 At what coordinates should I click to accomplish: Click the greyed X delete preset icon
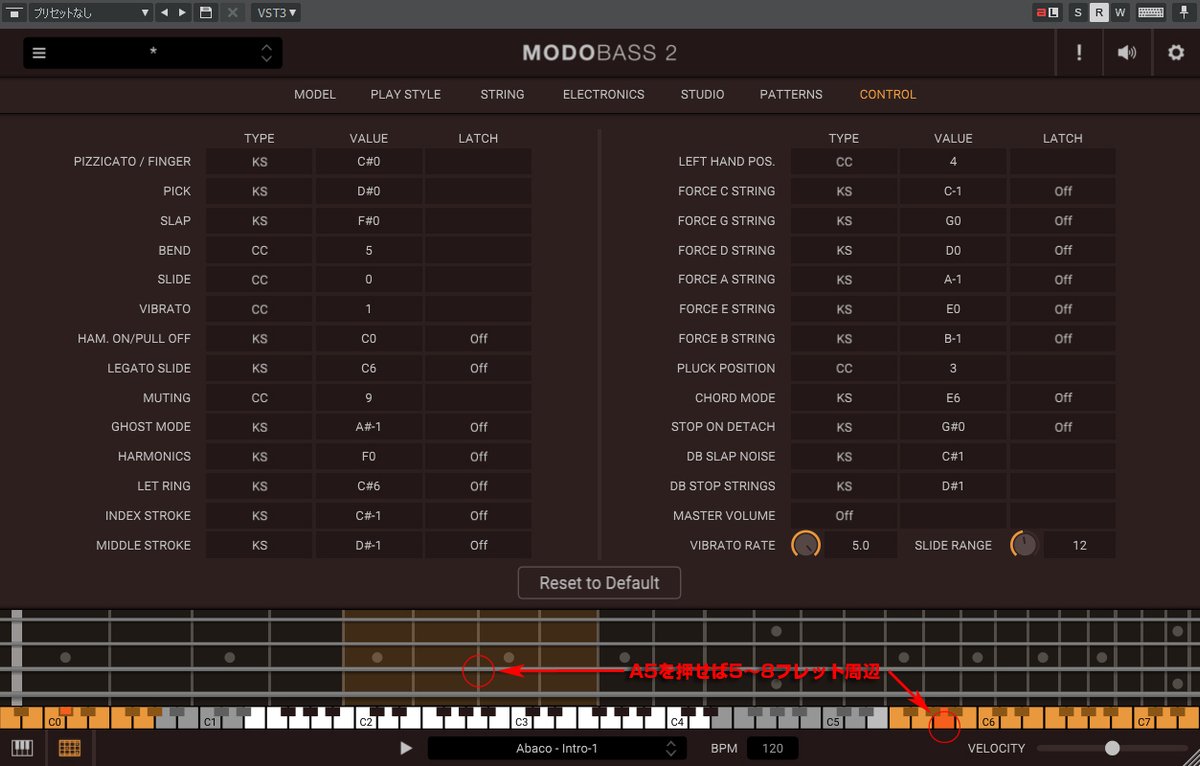[x=232, y=12]
